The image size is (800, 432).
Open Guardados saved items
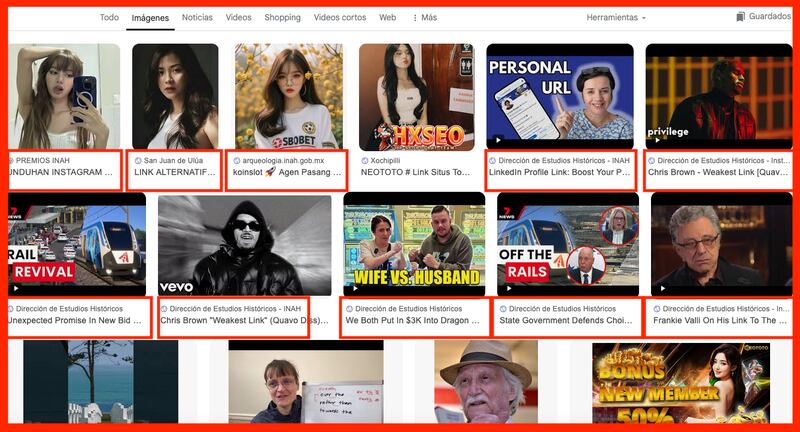click(763, 16)
